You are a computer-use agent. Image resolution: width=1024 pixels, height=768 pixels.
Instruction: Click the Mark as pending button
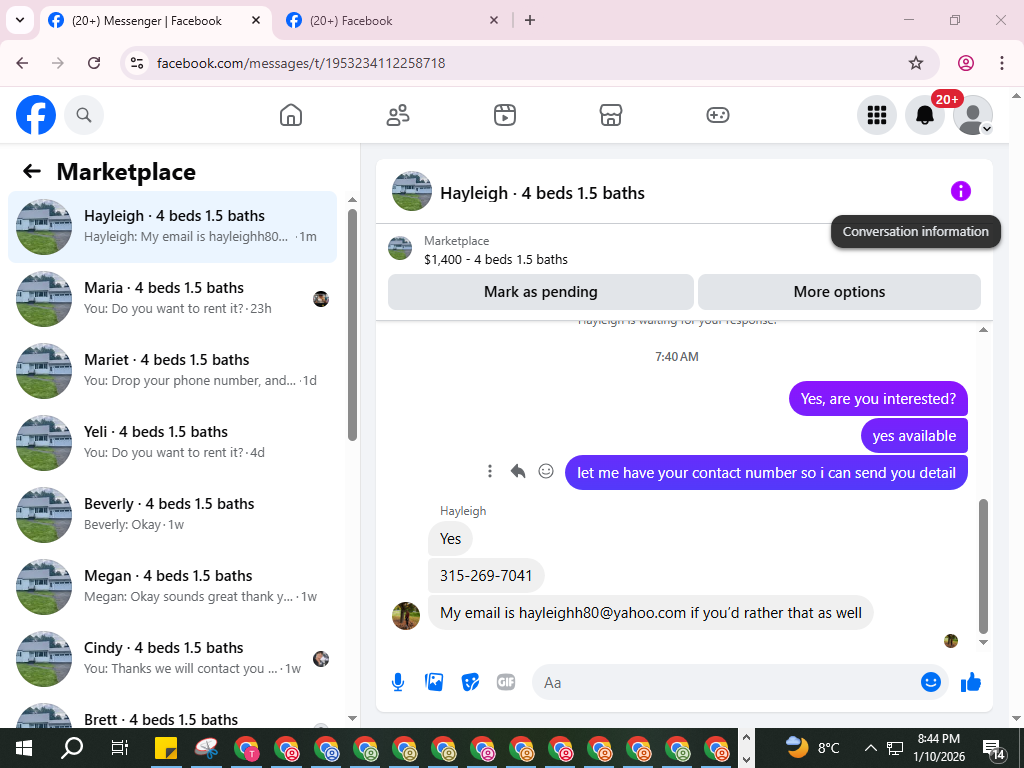541,292
